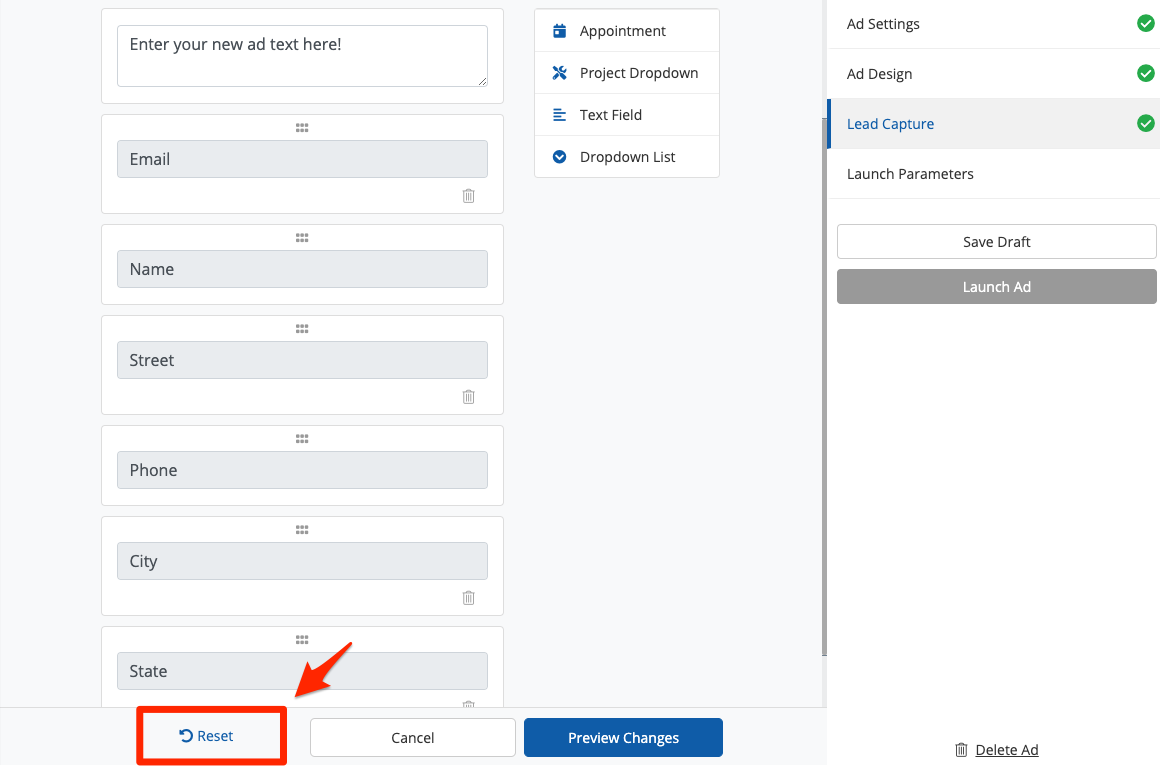Click into the new ad text box
Viewport: 1160px width, 766px height.
pos(302,56)
